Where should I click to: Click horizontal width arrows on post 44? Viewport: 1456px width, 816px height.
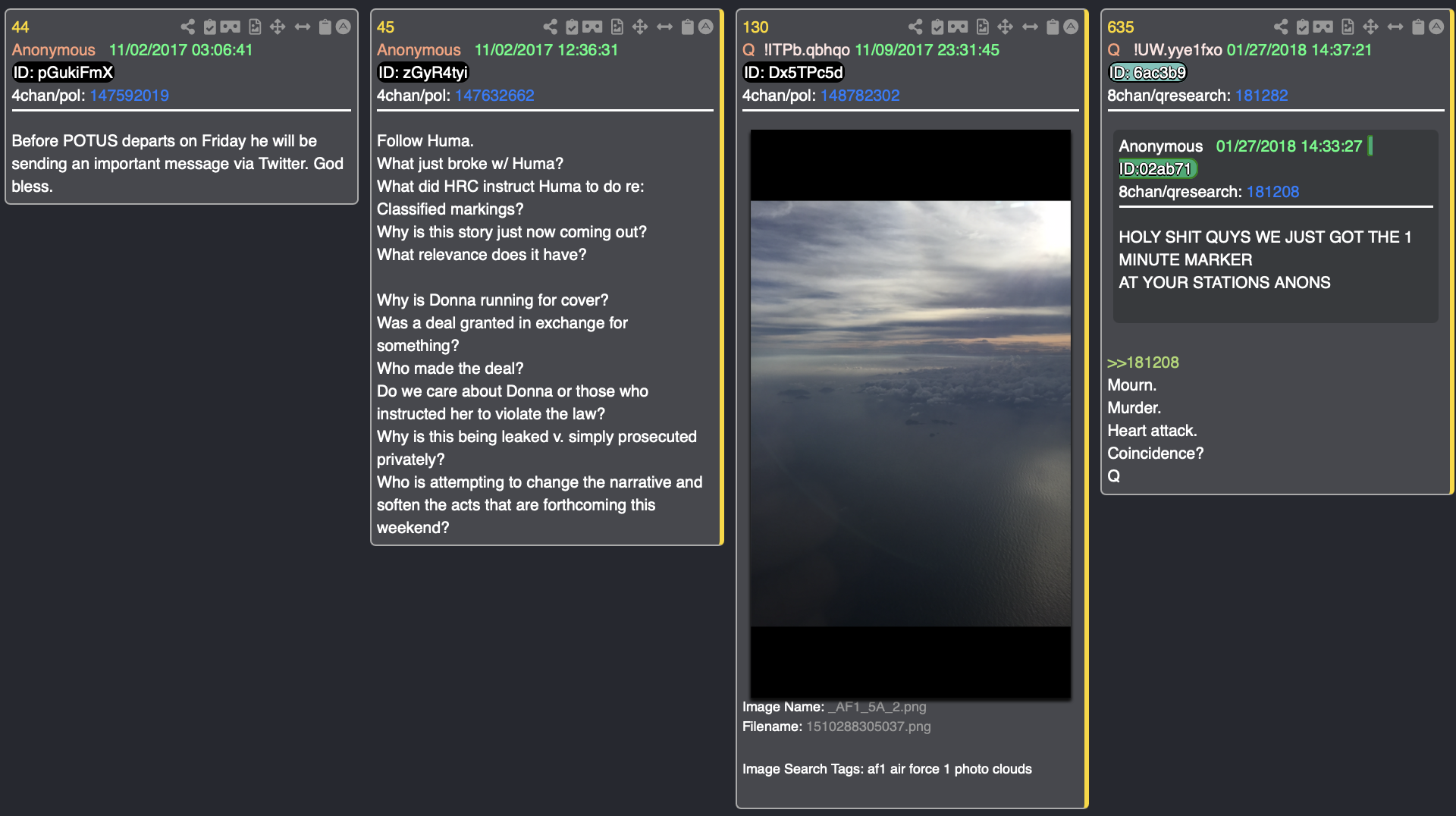click(x=303, y=27)
